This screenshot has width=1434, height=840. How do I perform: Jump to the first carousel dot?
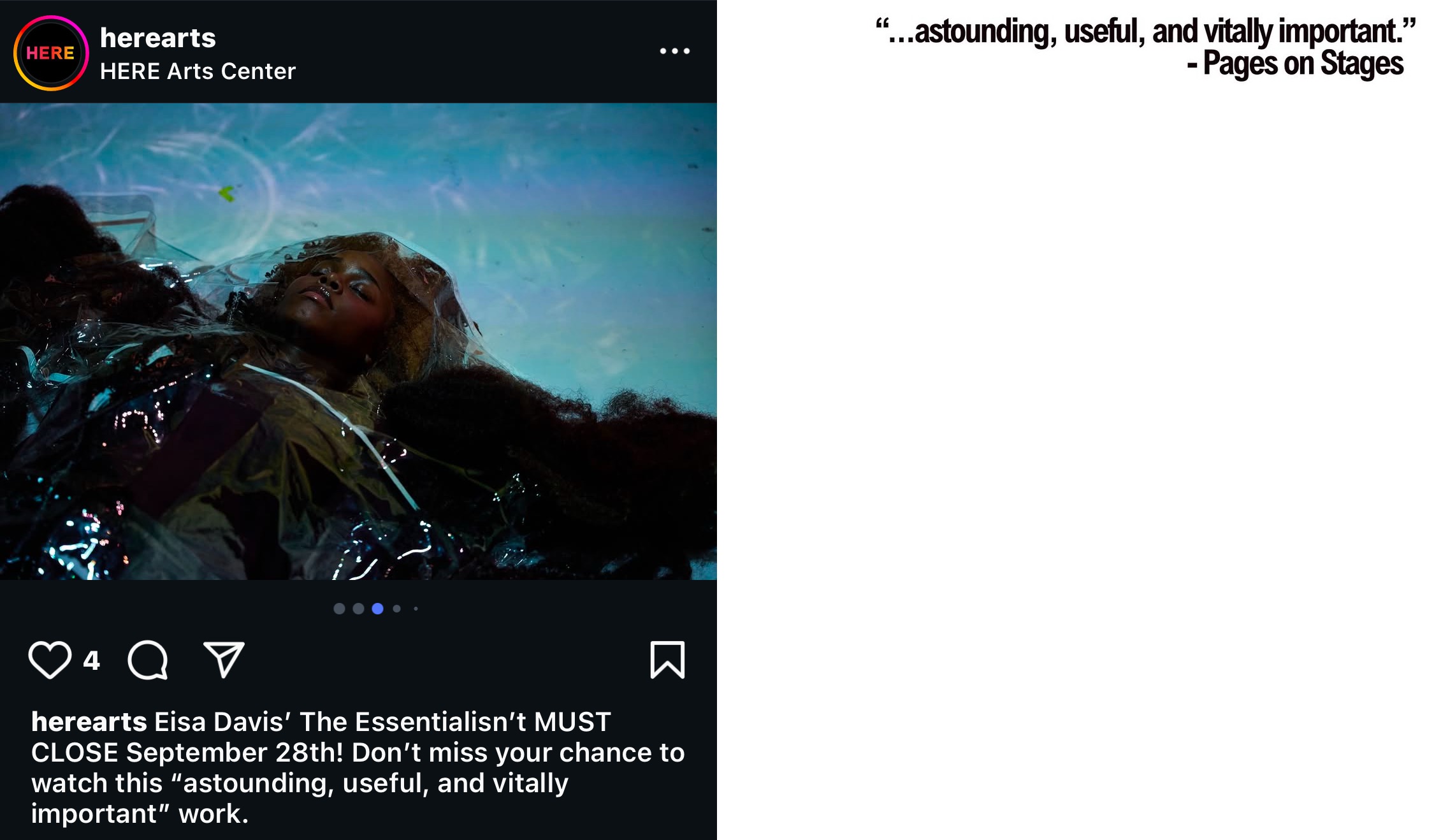340,609
